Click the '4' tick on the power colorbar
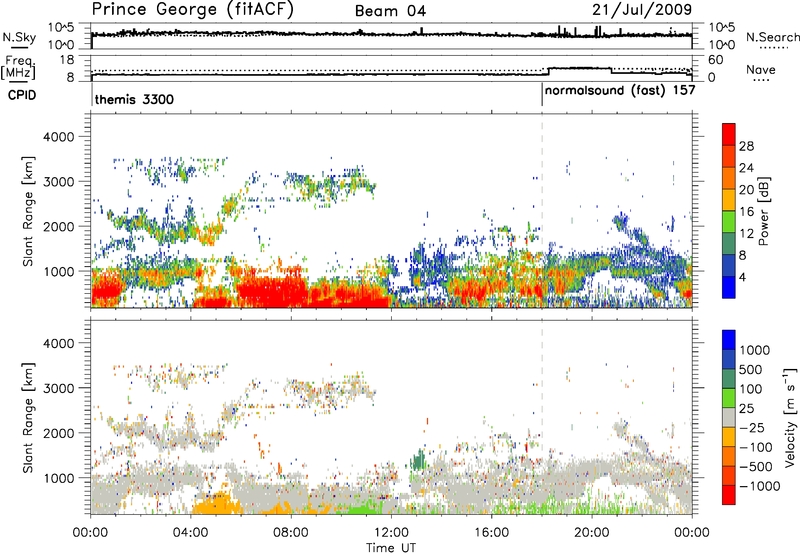This screenshot has width=800, height=554. (742, 278)
